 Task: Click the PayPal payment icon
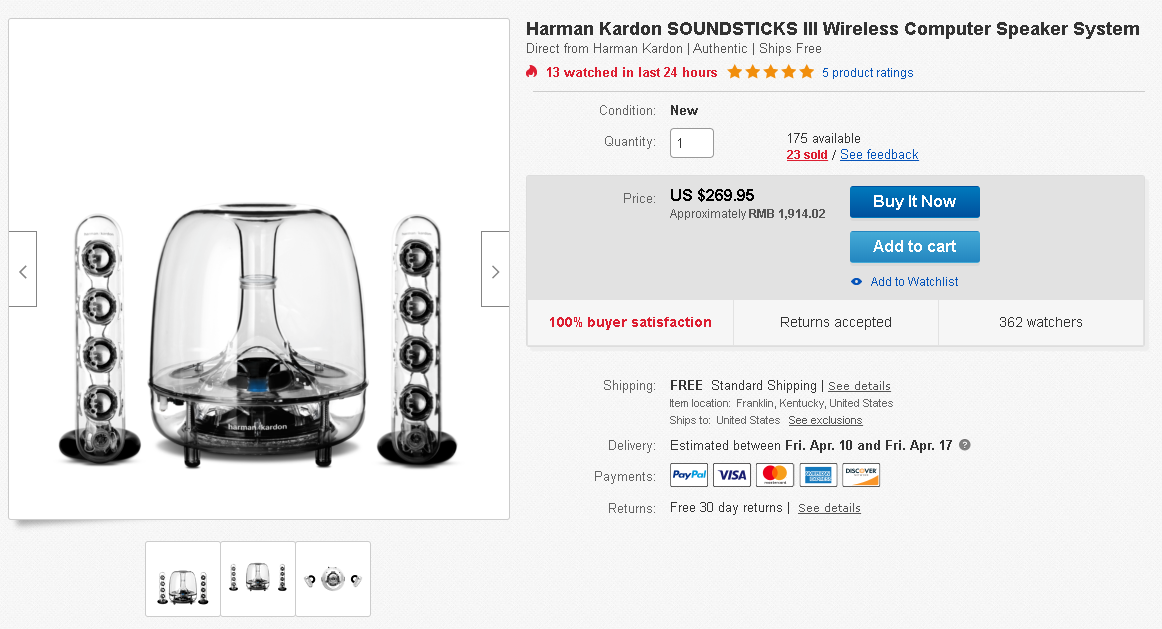coord(689,476)
